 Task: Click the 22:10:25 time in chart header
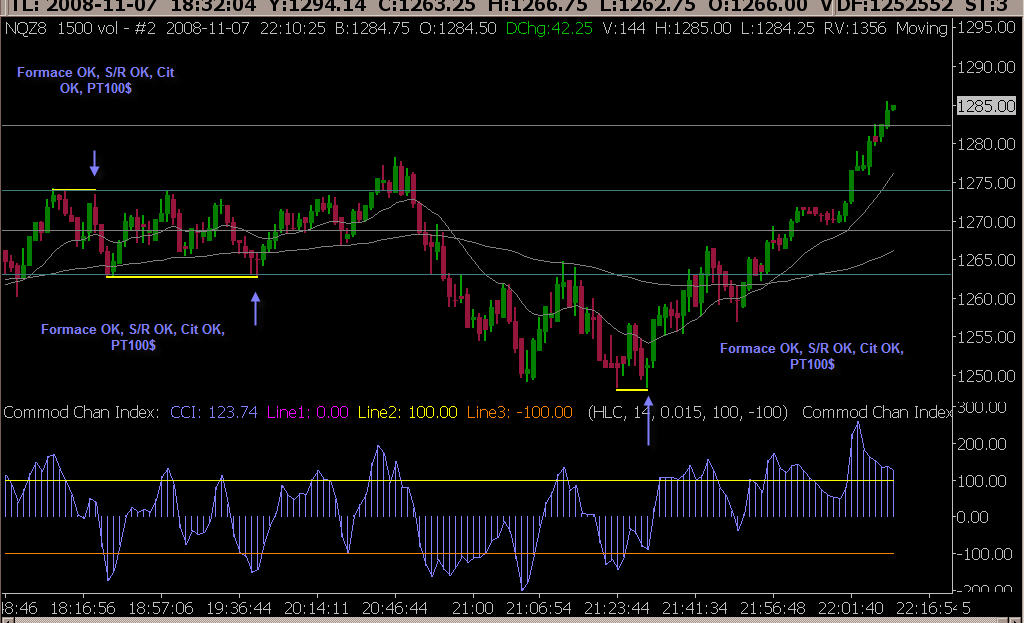[x=293, y=29]
